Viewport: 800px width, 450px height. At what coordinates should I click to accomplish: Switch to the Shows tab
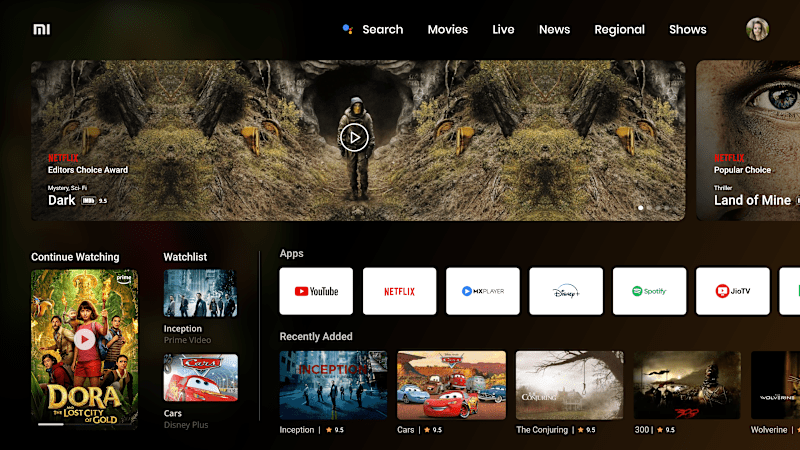click(x=688, y=30)
